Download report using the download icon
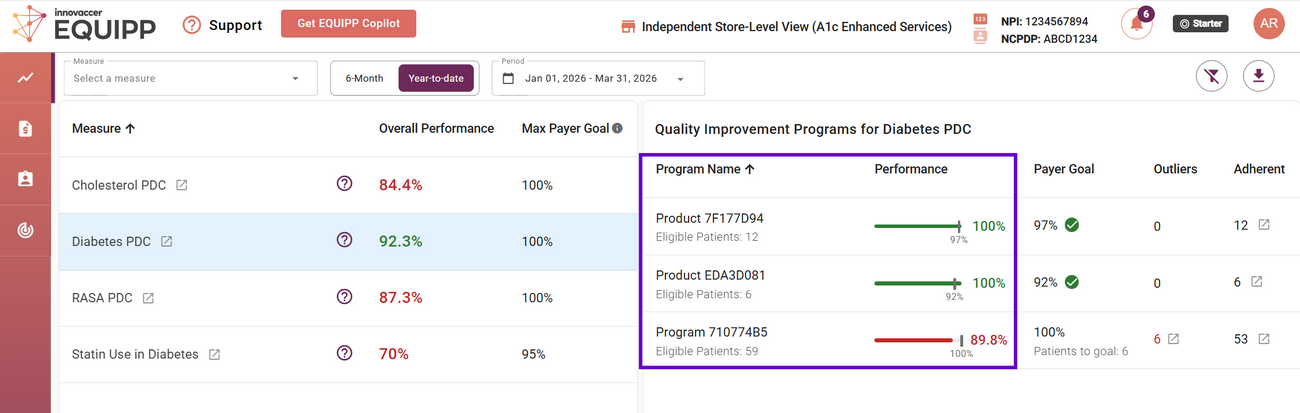The height and width of the screenshot is (413, 1300). click(1258, 76)
